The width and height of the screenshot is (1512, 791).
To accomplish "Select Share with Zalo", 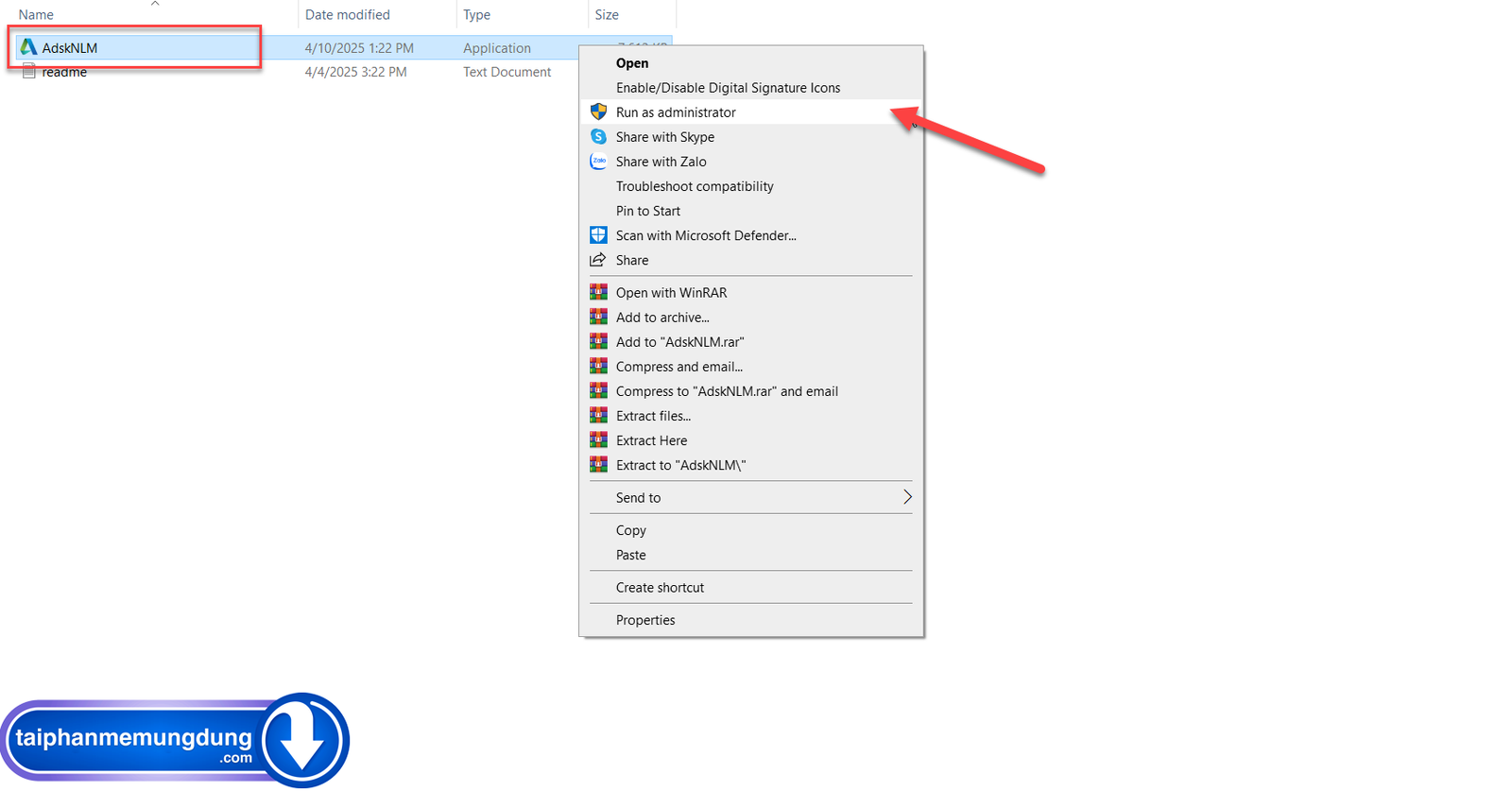I will [x=751, y=162].
